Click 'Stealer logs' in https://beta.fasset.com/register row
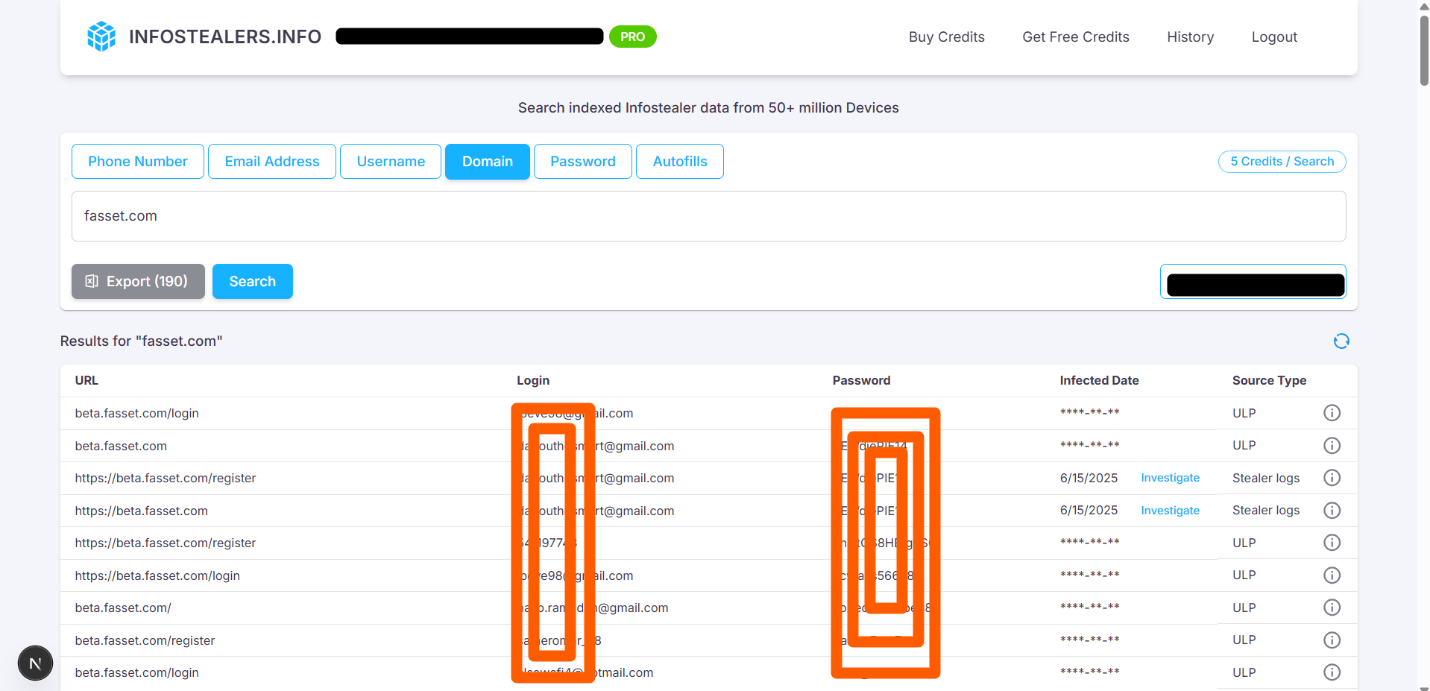The image size is (1430, 691). pos(1266,478)
